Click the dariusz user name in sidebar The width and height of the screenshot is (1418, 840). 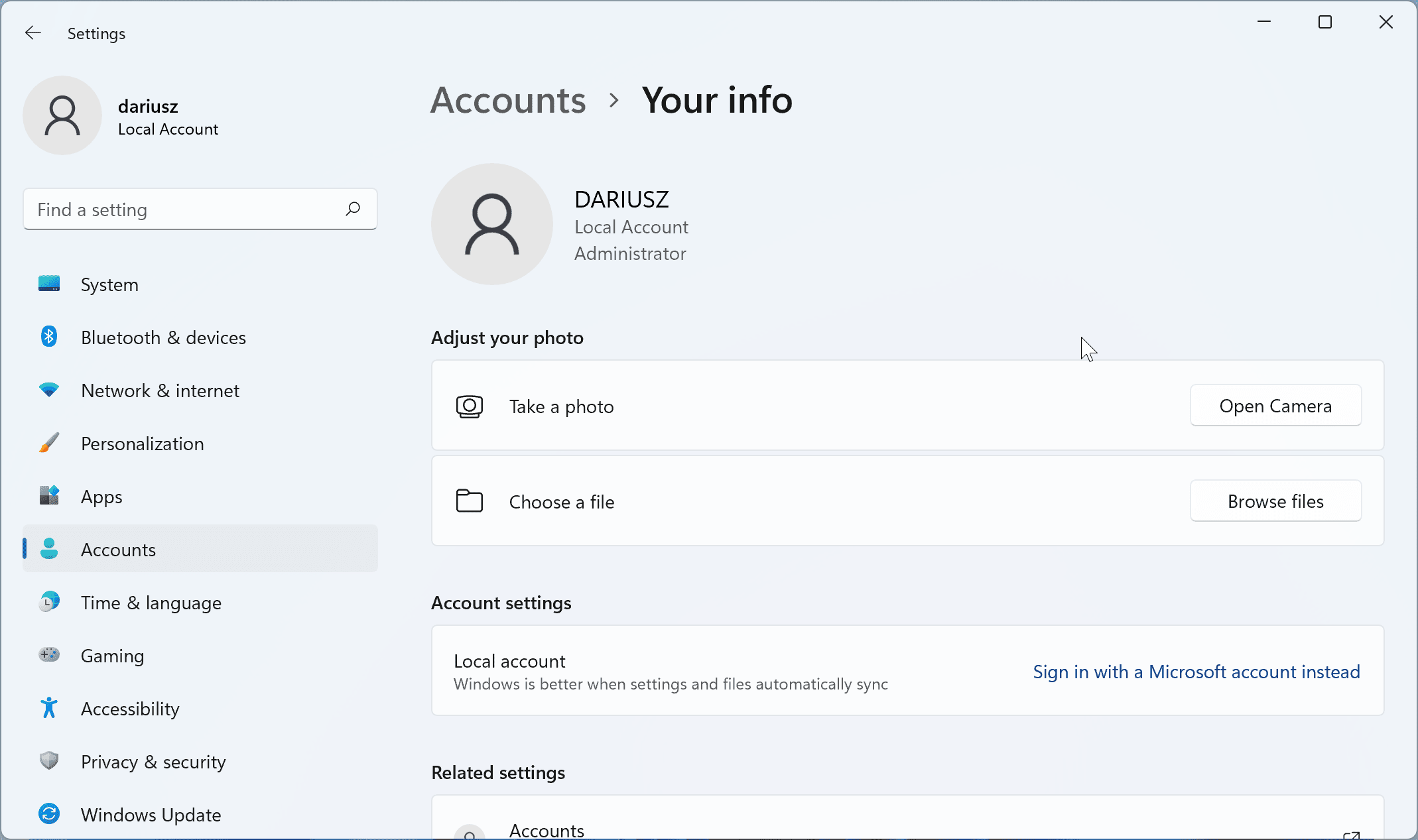(x=148, y=106)
